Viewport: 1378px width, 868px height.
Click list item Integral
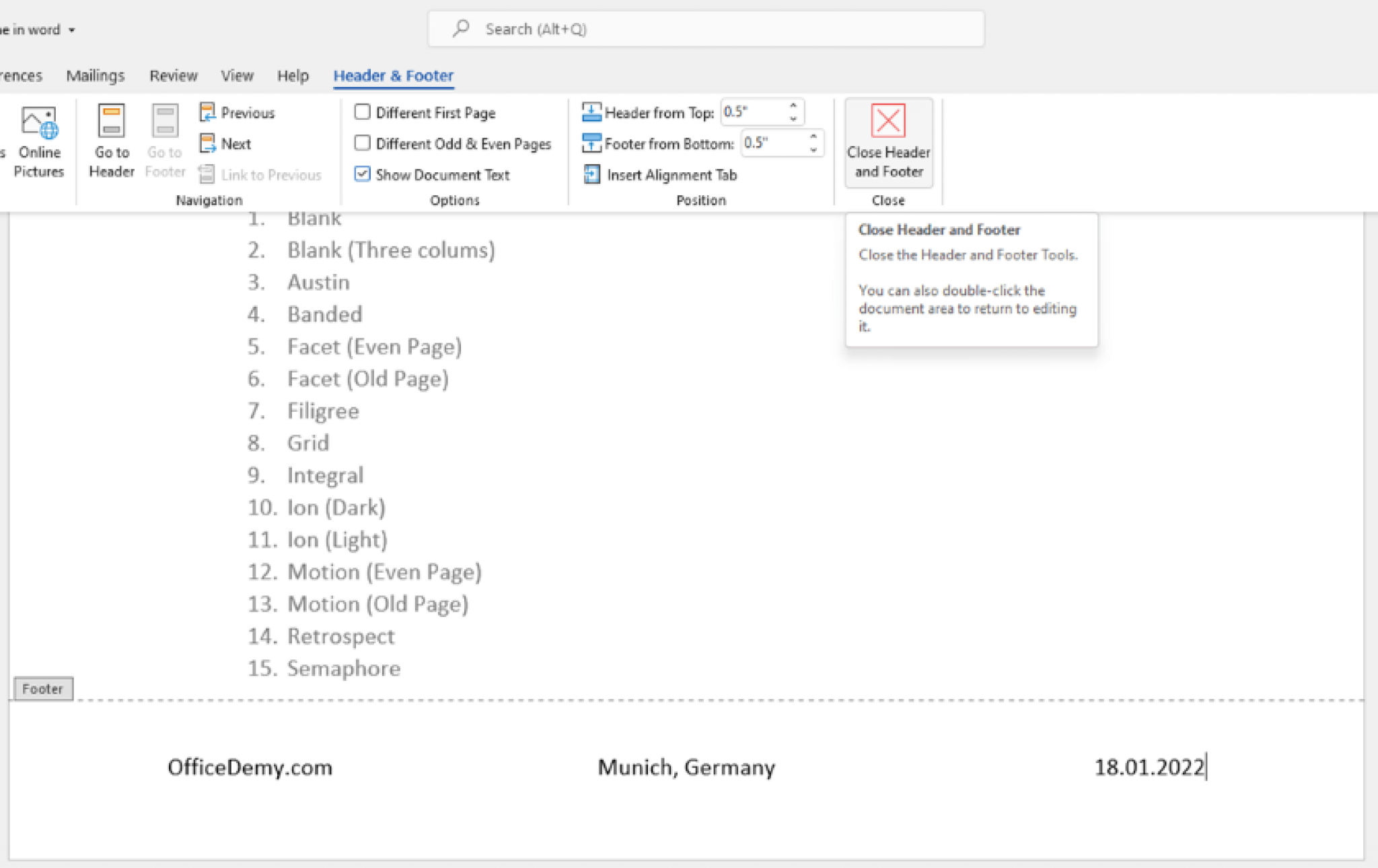[x=325, y=475]
